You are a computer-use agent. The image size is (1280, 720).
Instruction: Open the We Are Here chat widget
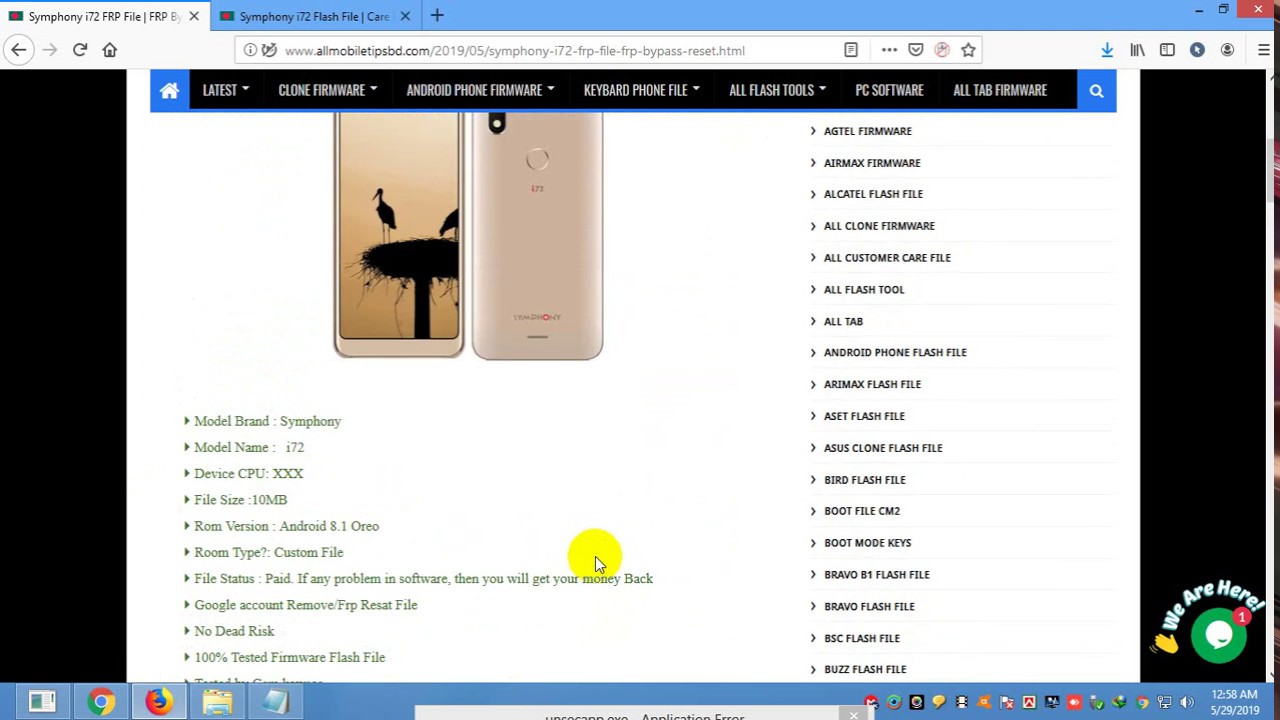pyautogui.click(x=1218, y=634)
